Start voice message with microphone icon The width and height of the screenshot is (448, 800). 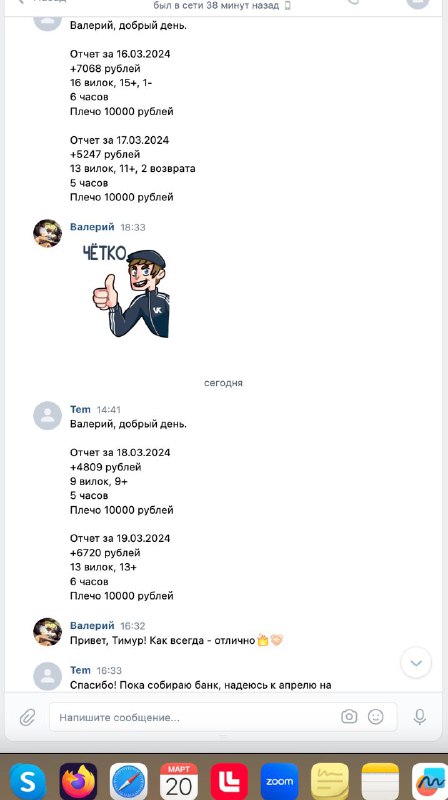point(419,716)
